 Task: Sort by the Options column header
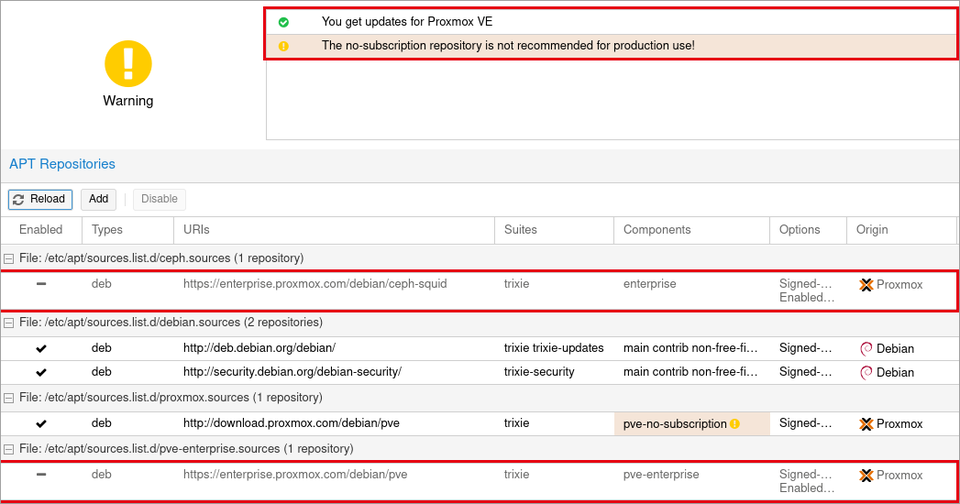pyautogui.click(x=808, y=230)
